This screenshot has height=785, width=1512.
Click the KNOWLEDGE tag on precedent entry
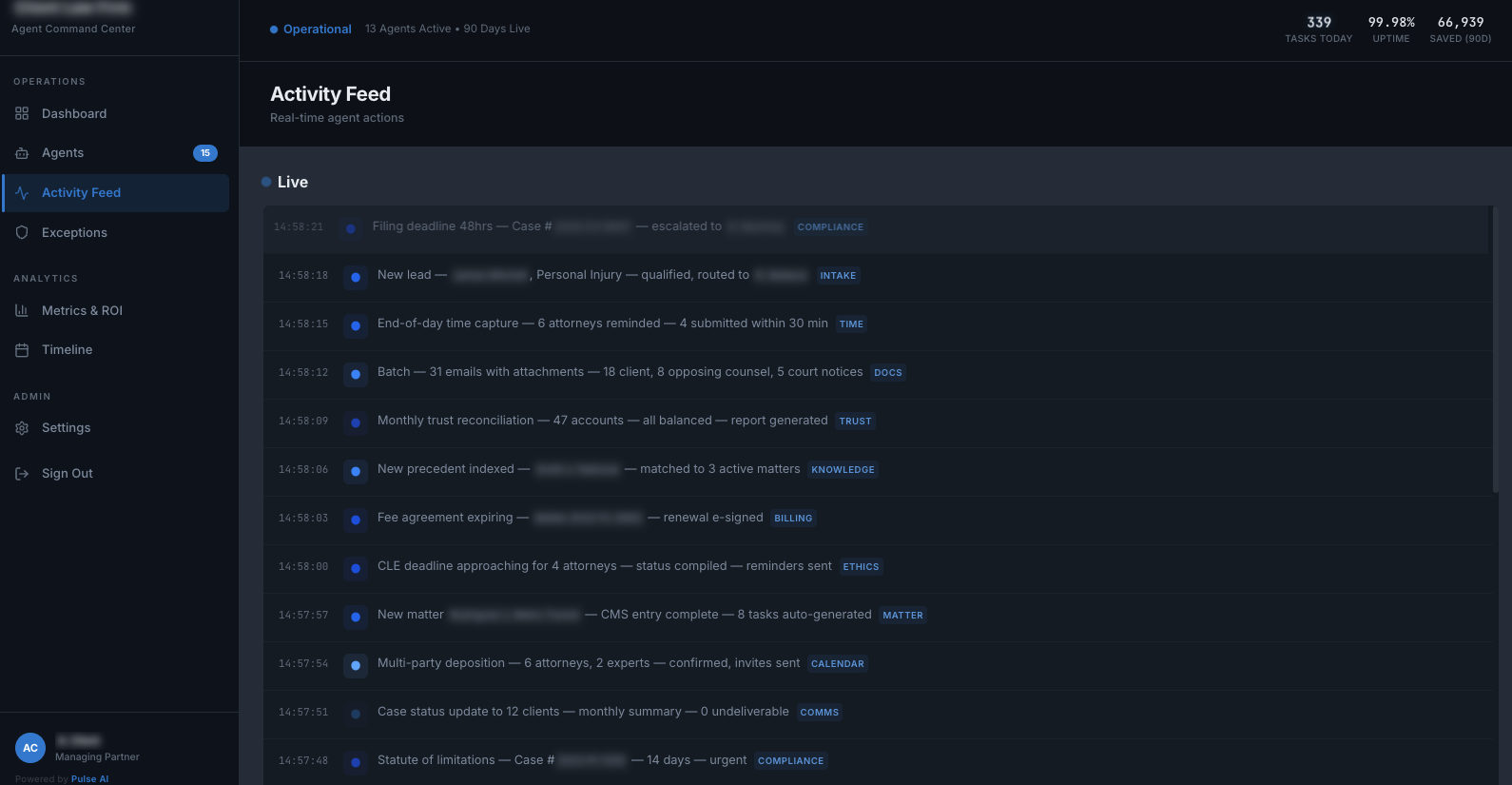point(843,470)
